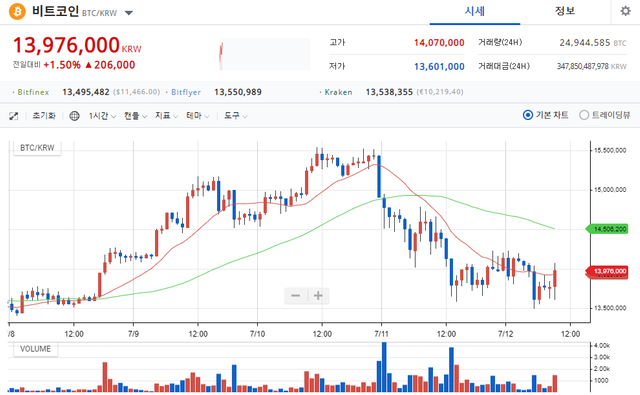
Task: Click the 거래대금 value 347,850,487,978 KRW
Action: tap(591, 67)
